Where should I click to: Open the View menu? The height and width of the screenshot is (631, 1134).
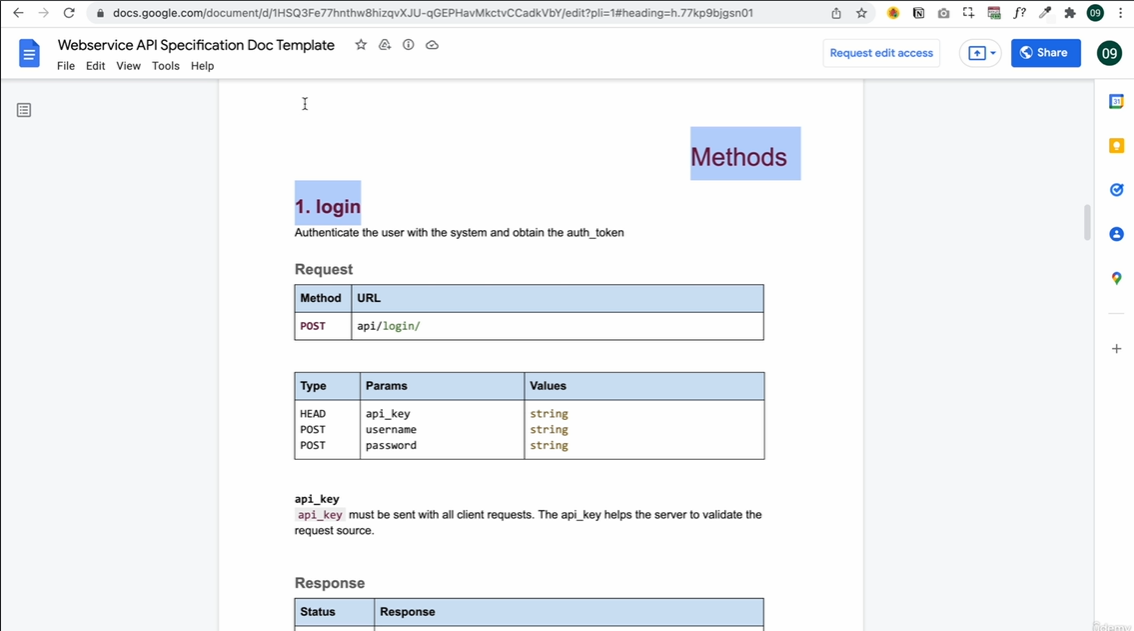point(129,66)
